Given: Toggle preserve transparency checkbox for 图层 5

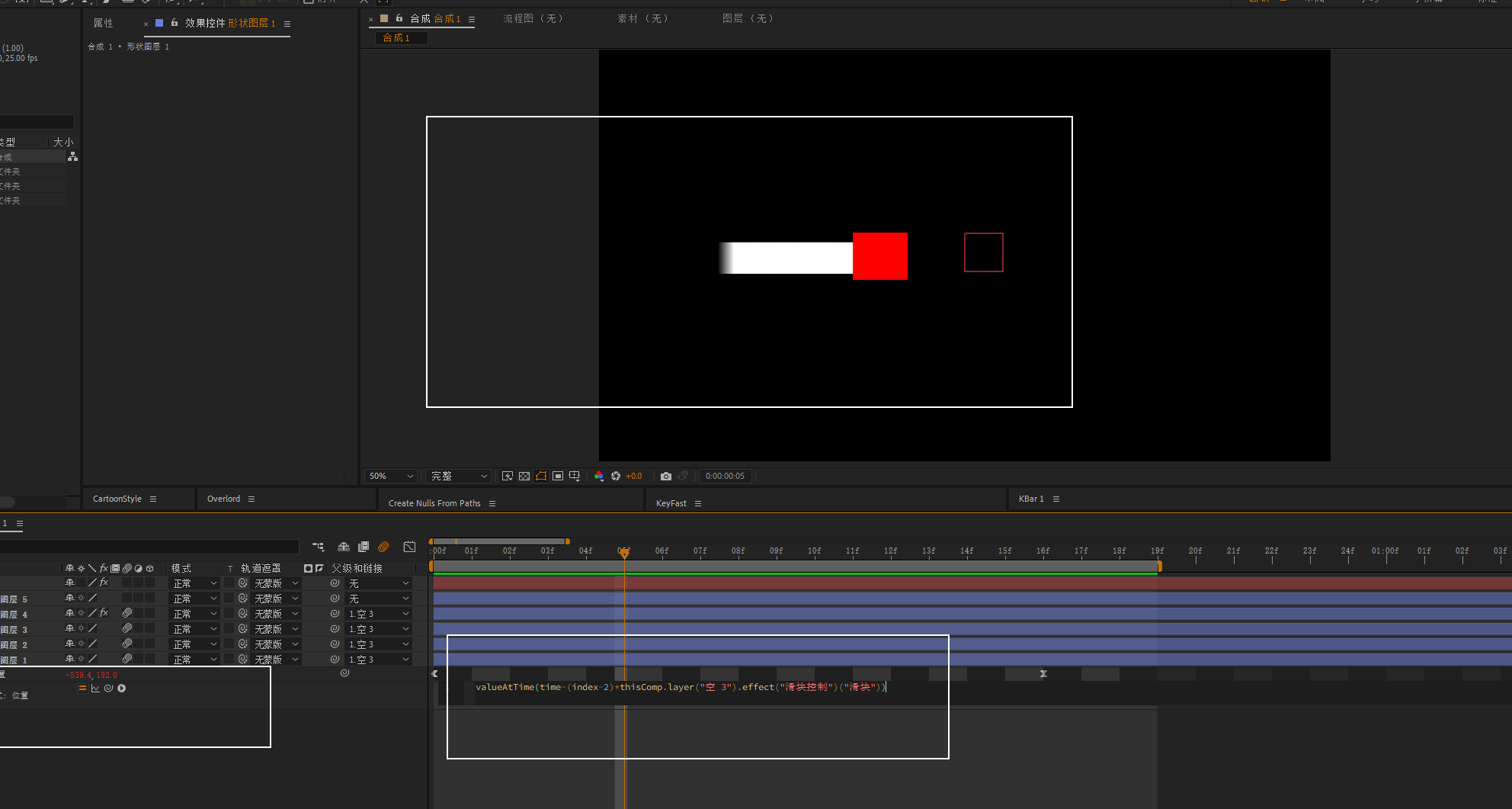Looking at the screenshot, I should (229, 599).
